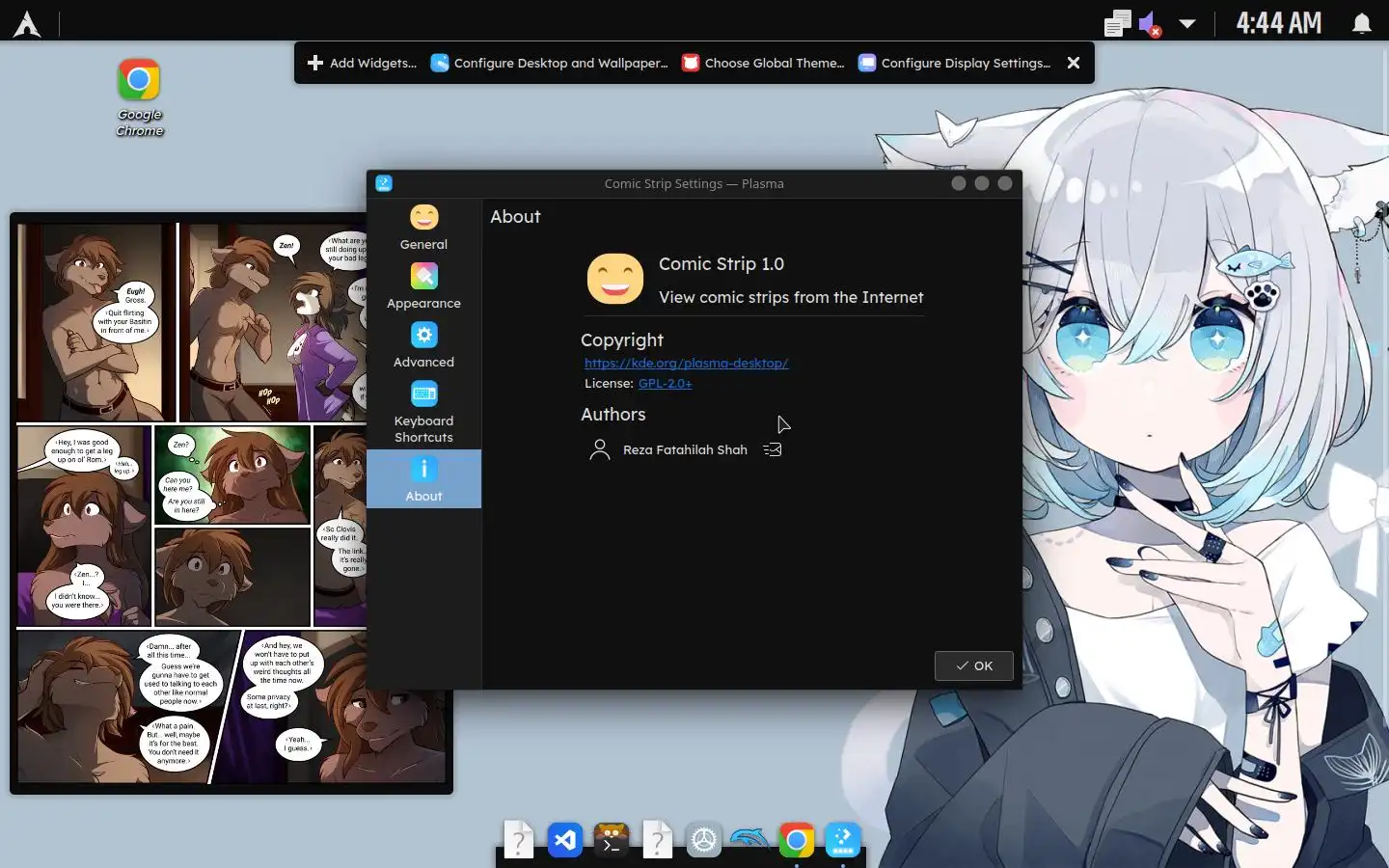Open System Settings gear in dock
Image resolution: width=1389 pixels, height=868 pixels.
pos(704,840)
